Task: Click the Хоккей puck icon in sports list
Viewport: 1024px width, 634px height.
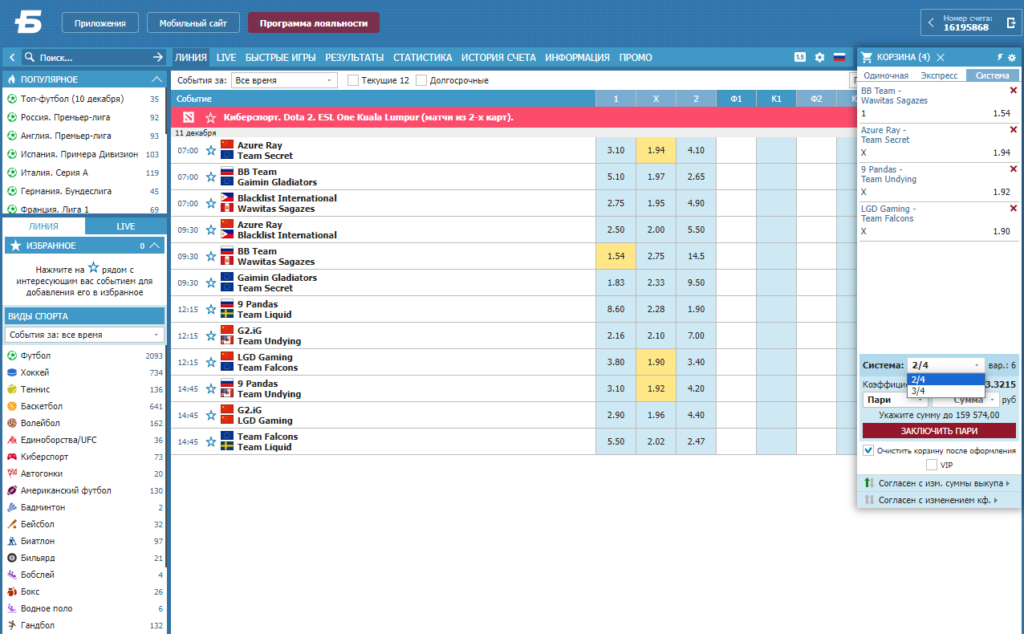Action: pos(12,373)
